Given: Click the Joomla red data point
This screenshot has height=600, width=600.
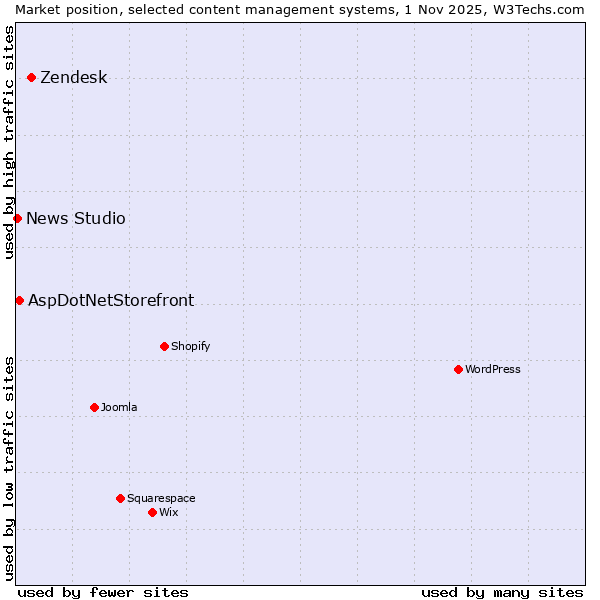Looking at the screenshot, I should (x=94, y=407).
